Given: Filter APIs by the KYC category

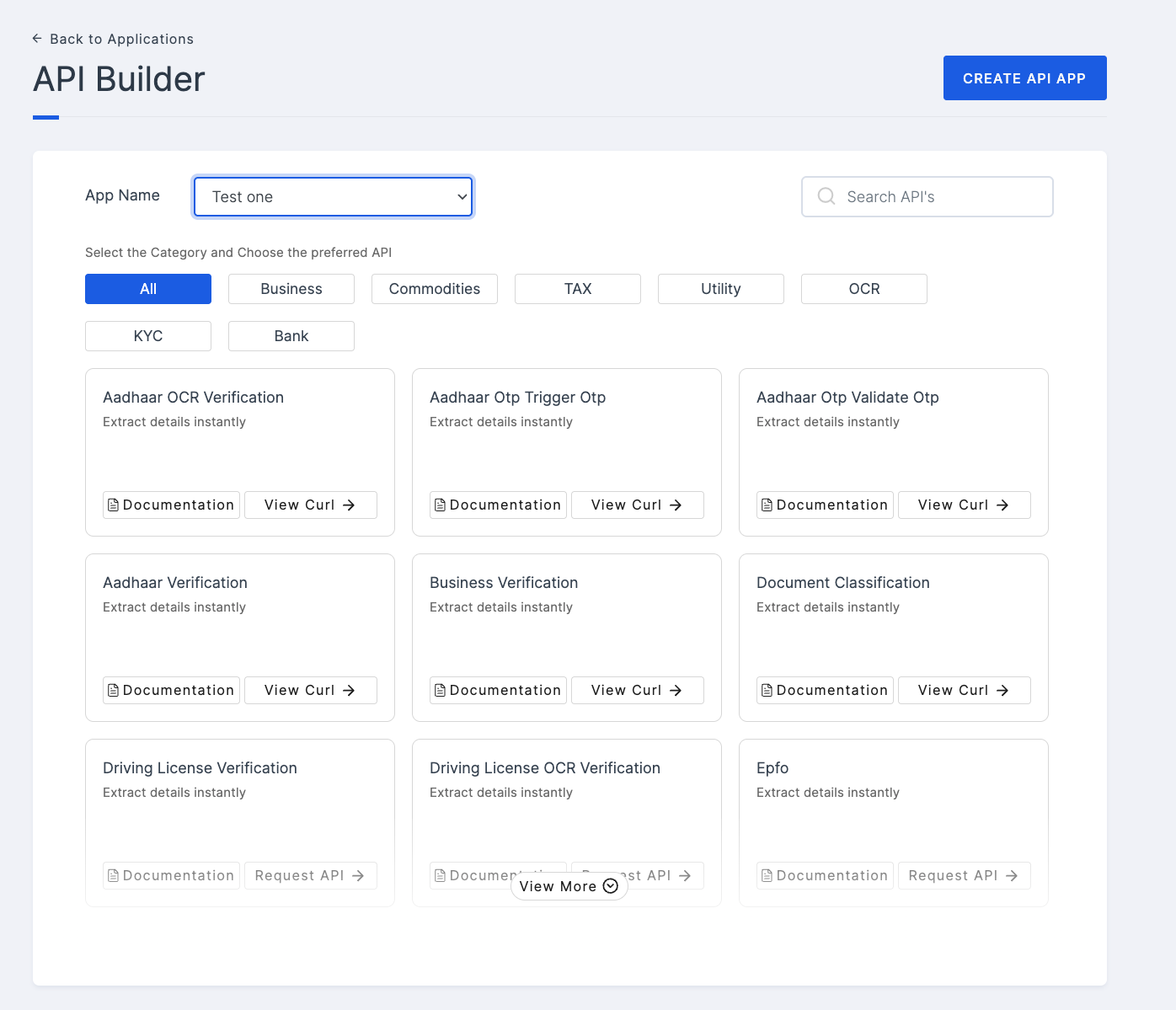Looking at the screenshot, I should [148, 336].
